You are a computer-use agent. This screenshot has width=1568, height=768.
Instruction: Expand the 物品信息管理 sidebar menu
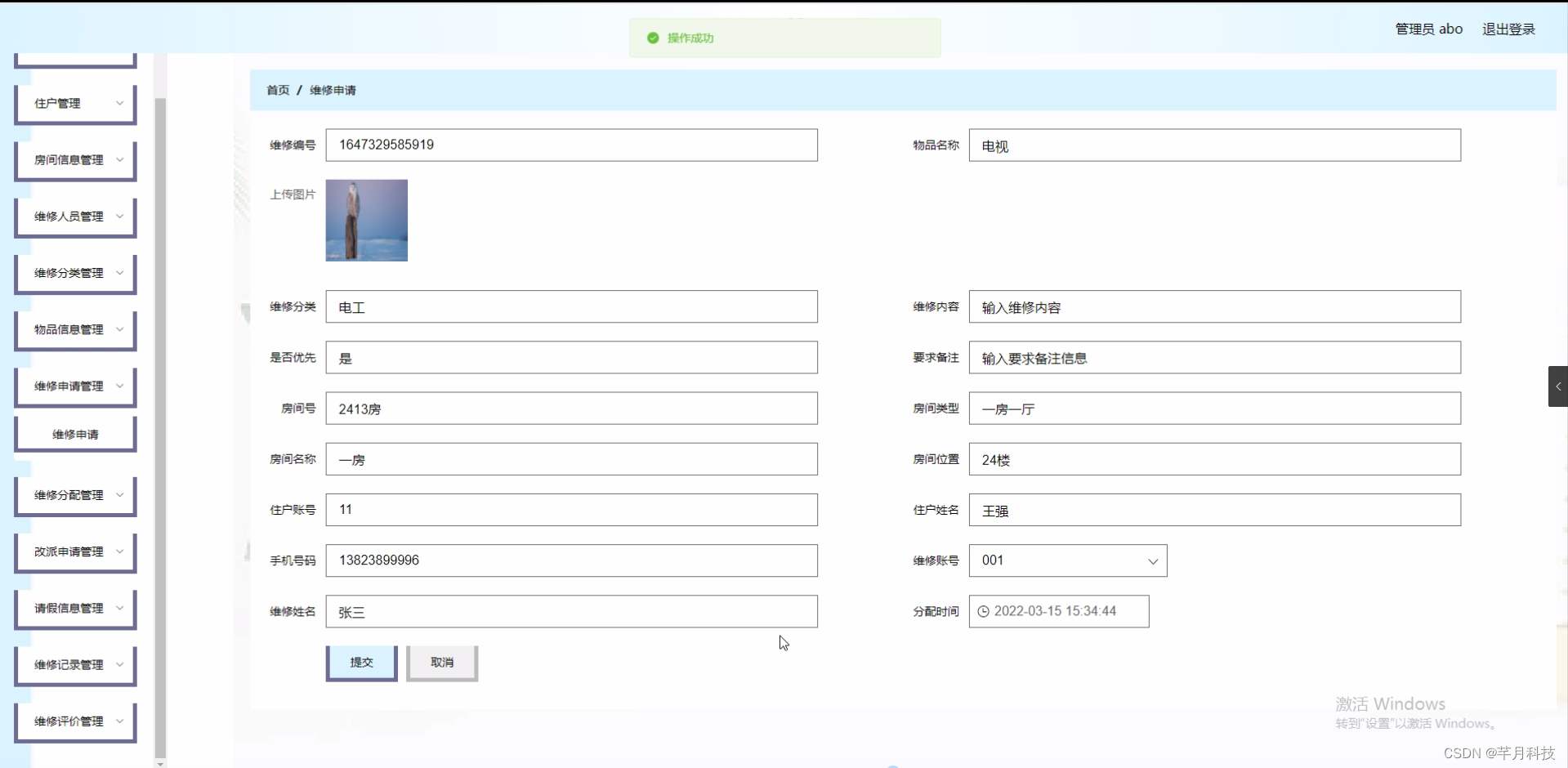coord(75,329)
